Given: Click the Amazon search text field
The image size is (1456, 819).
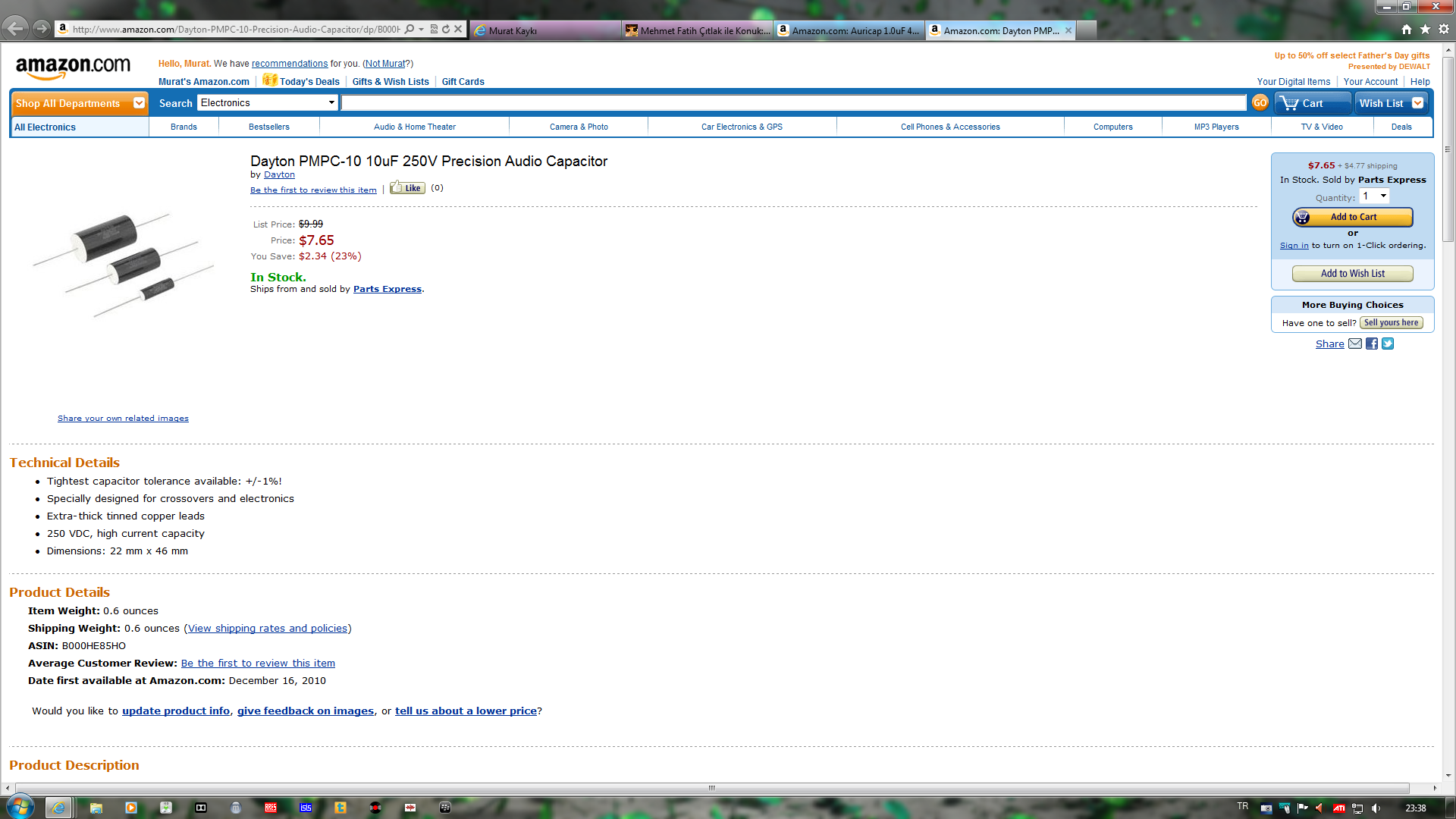Looking at the screenshot, I should point(792,103).
